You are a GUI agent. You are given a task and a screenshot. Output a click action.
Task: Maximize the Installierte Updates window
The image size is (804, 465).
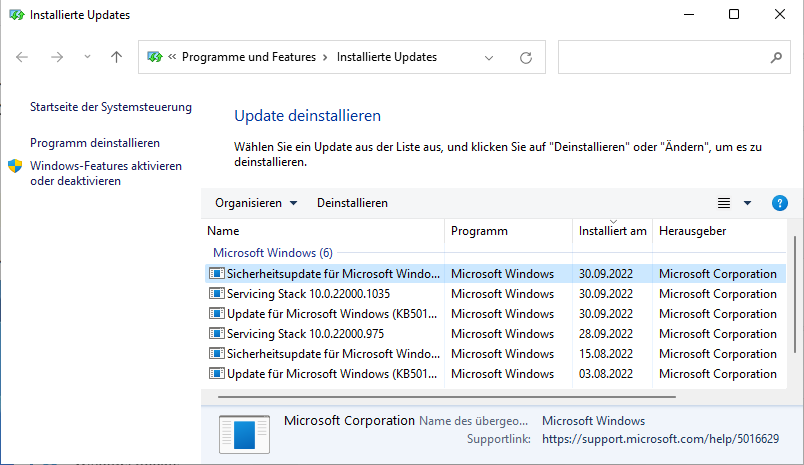734,15
